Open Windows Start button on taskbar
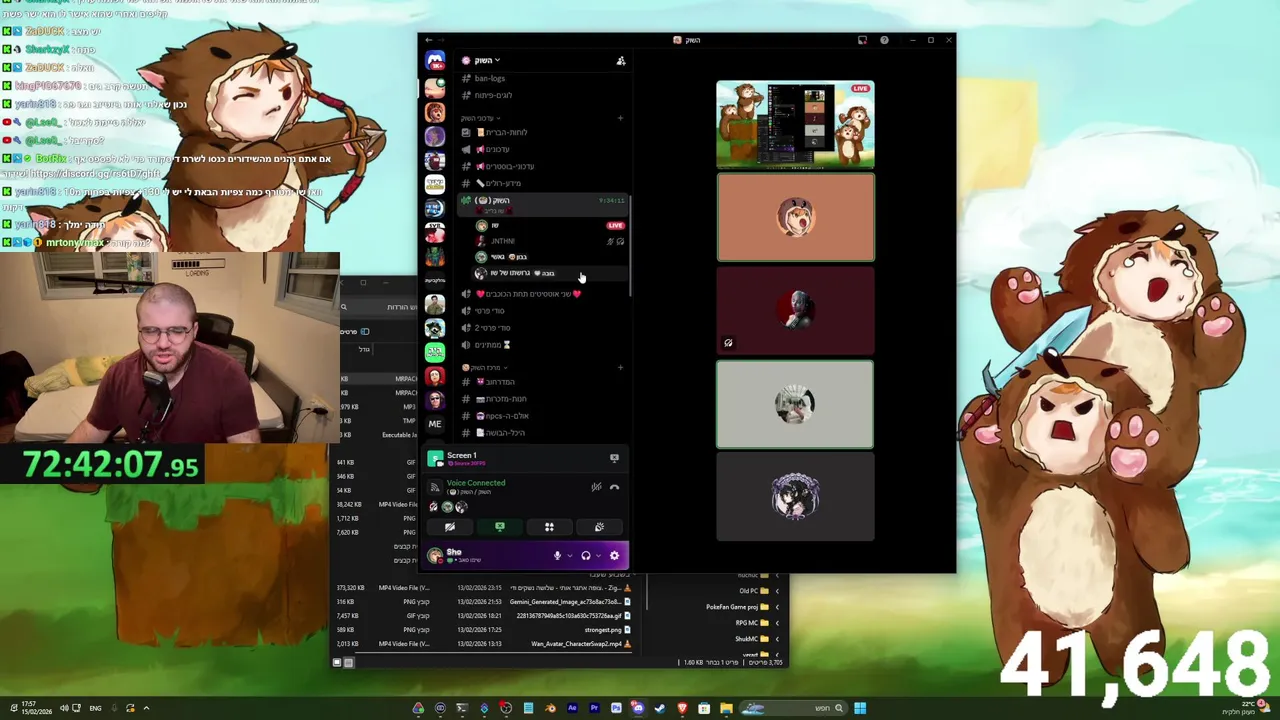 [x=860, y=708]
